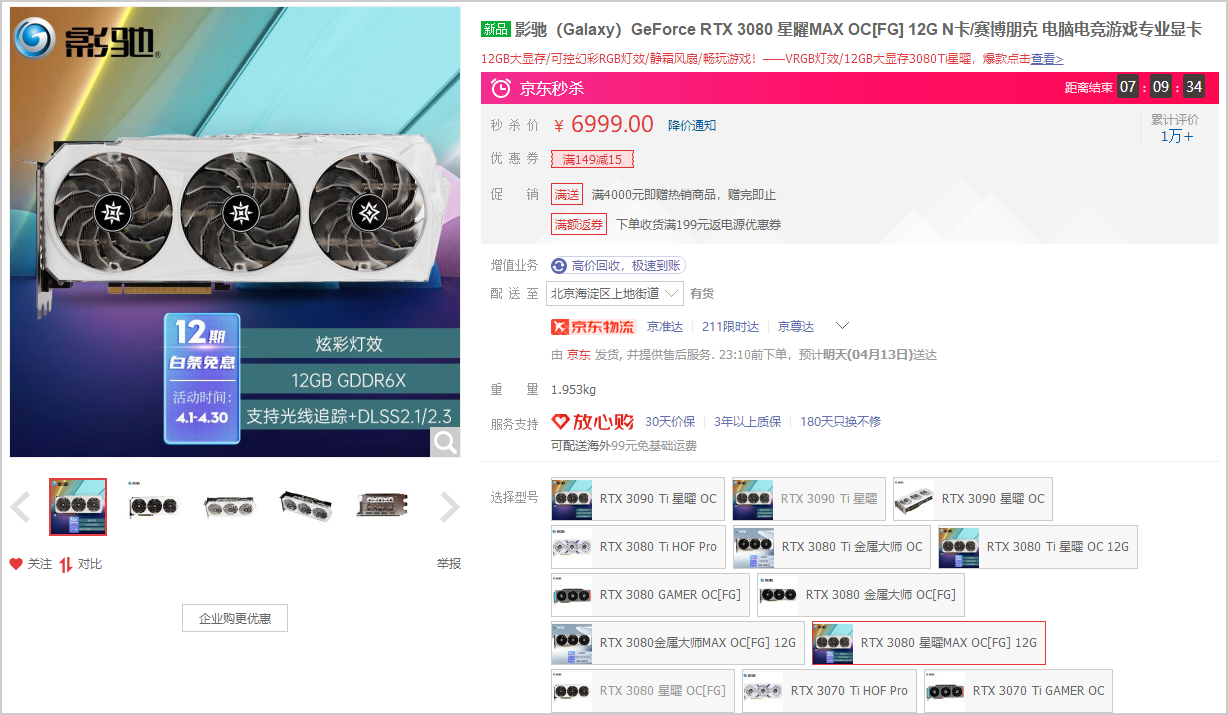
Task: Open the delivery address dropdown 北京海淀区上地街道
Action: 615,294
